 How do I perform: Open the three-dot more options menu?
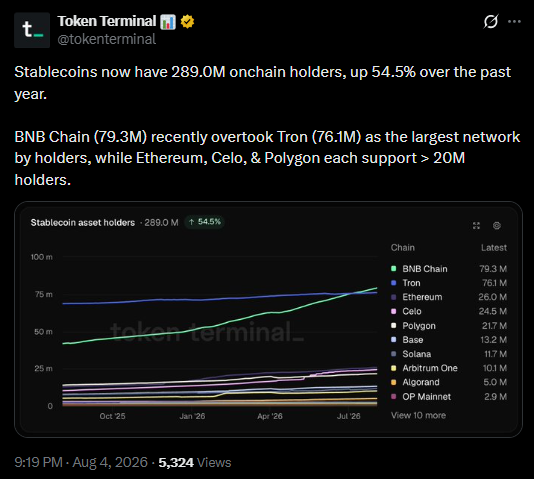coord(514,21)
